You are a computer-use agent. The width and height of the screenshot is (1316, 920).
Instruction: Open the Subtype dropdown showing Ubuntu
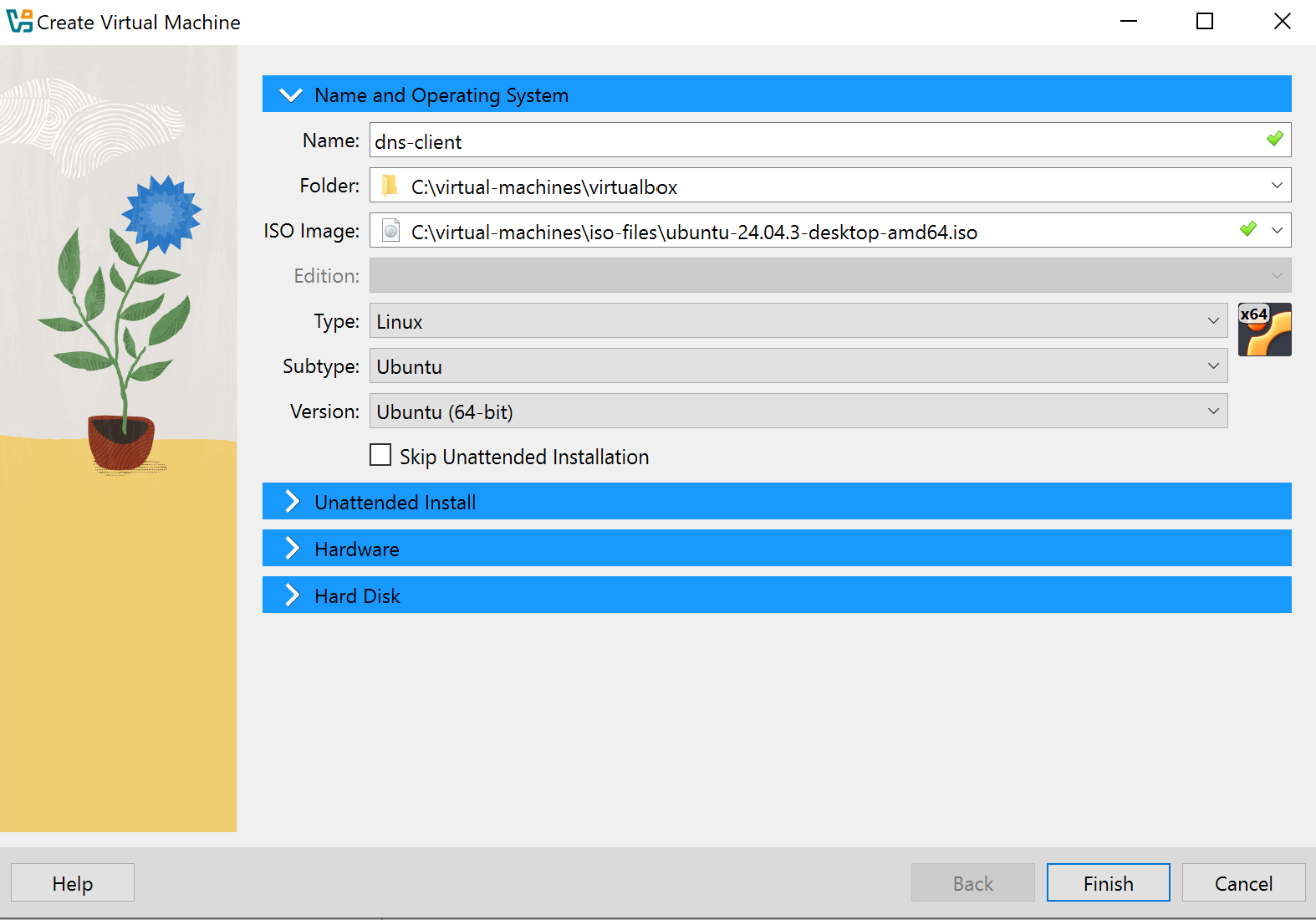pyautogui.click(x=798, y=366)
